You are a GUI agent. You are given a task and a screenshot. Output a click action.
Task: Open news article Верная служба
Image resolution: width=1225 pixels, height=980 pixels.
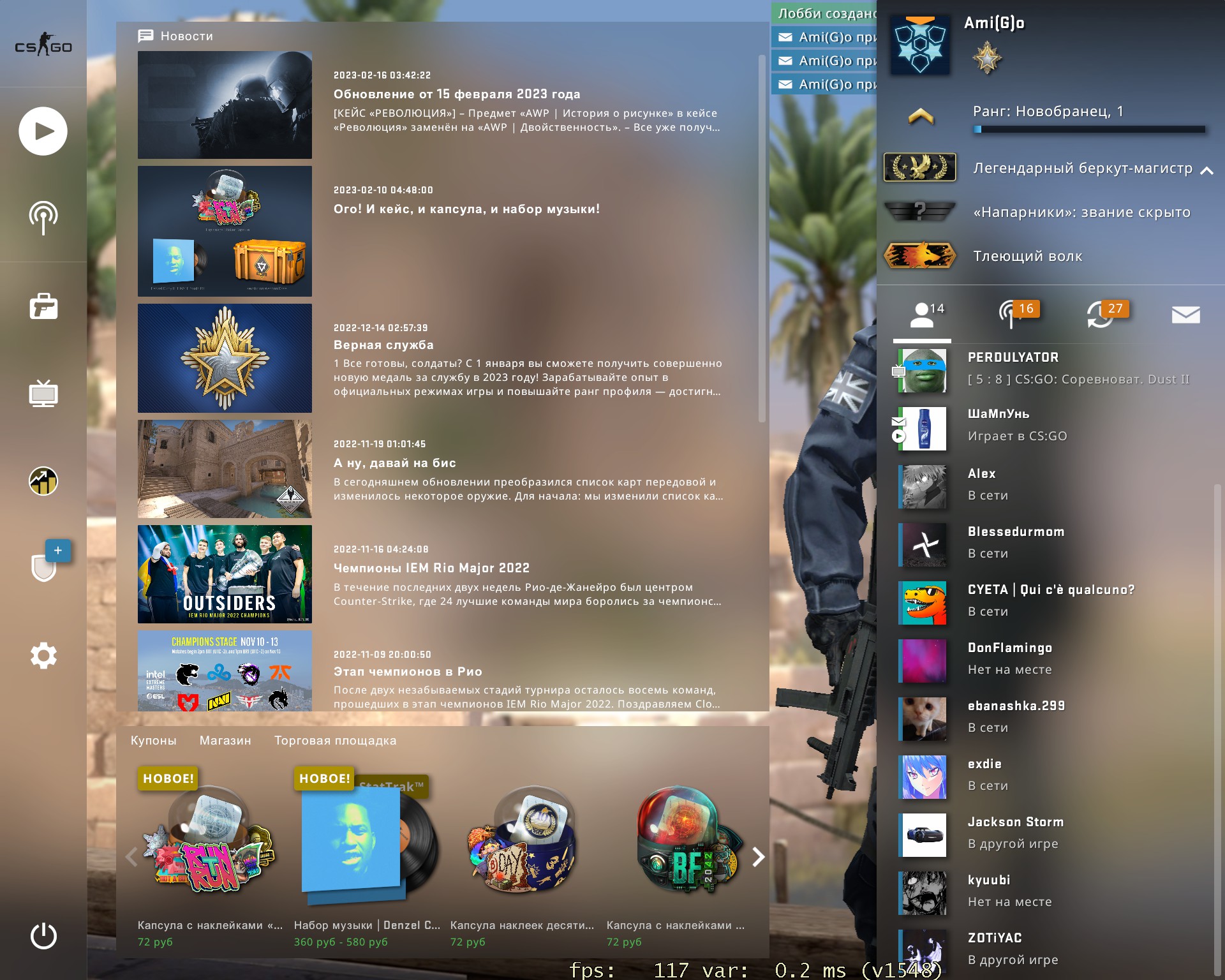point(383,345)
